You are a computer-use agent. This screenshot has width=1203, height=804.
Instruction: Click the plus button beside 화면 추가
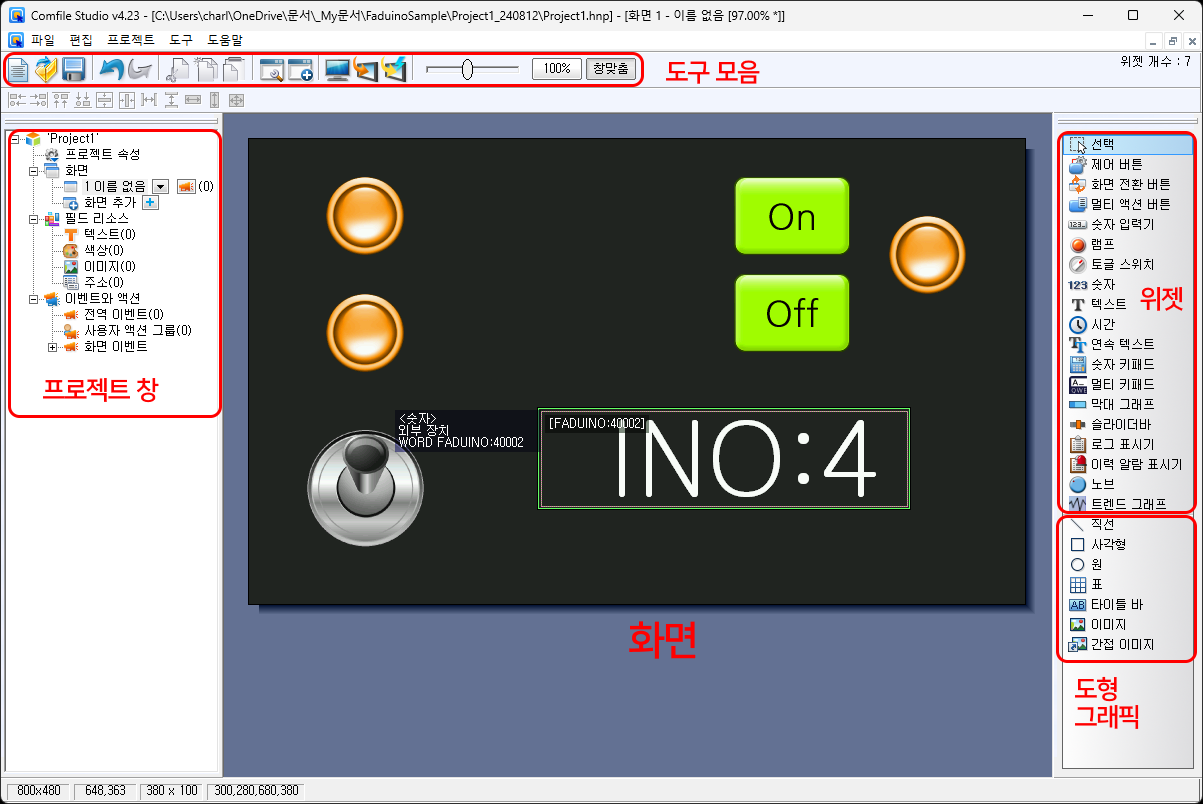(150, 202)
